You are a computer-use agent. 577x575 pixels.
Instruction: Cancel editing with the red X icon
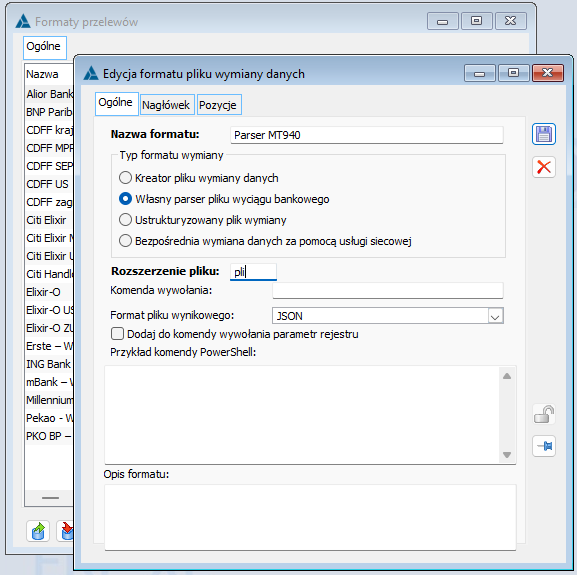tap(544, 167)
